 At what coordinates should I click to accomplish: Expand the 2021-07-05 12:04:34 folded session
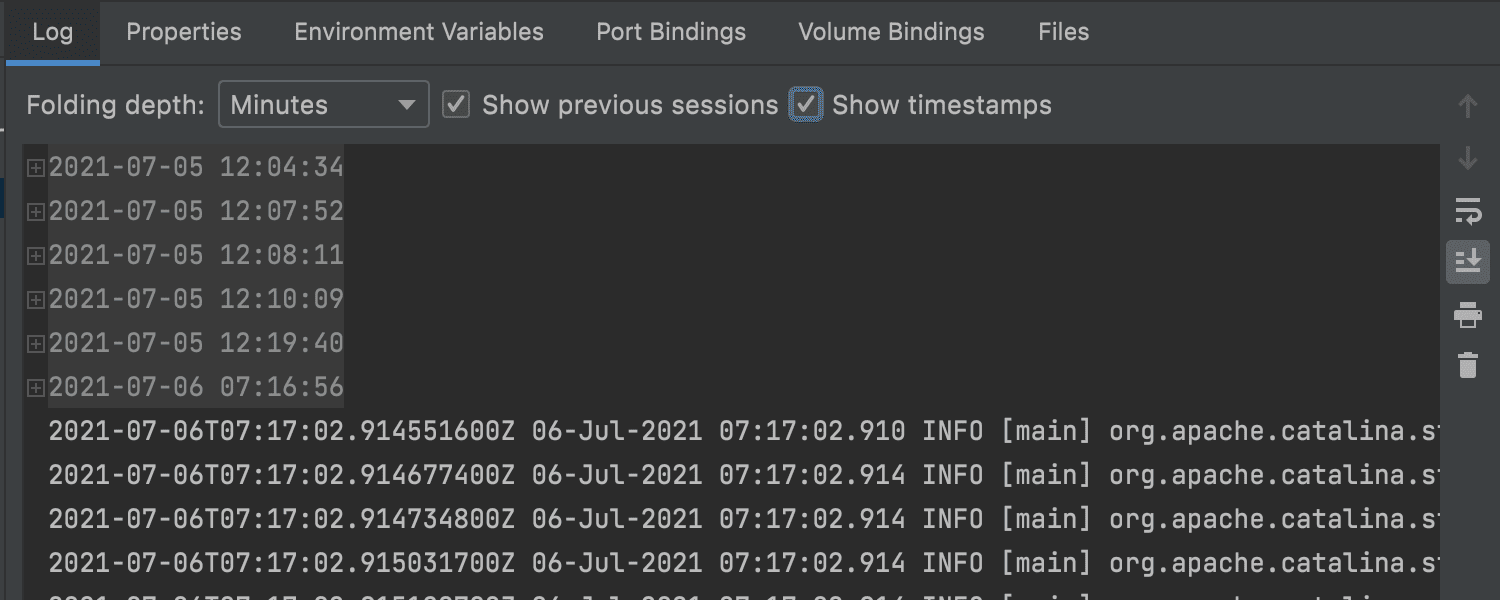coord(36,168)
